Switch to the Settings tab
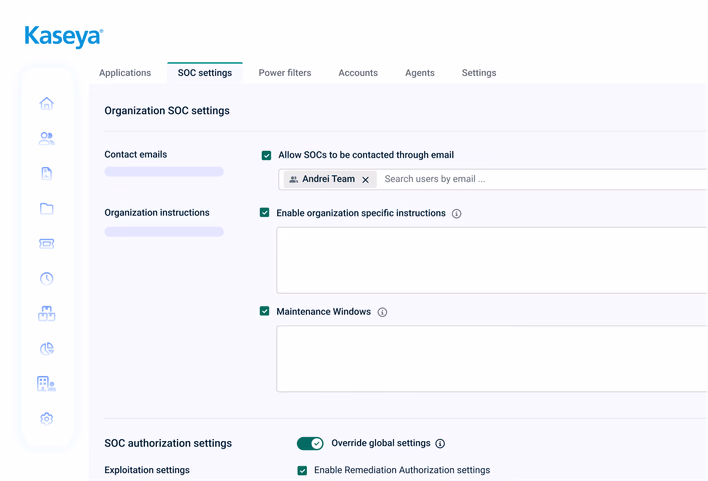Image resolution: width=708 pixels, height=481 pixels. tap(479, 73)
